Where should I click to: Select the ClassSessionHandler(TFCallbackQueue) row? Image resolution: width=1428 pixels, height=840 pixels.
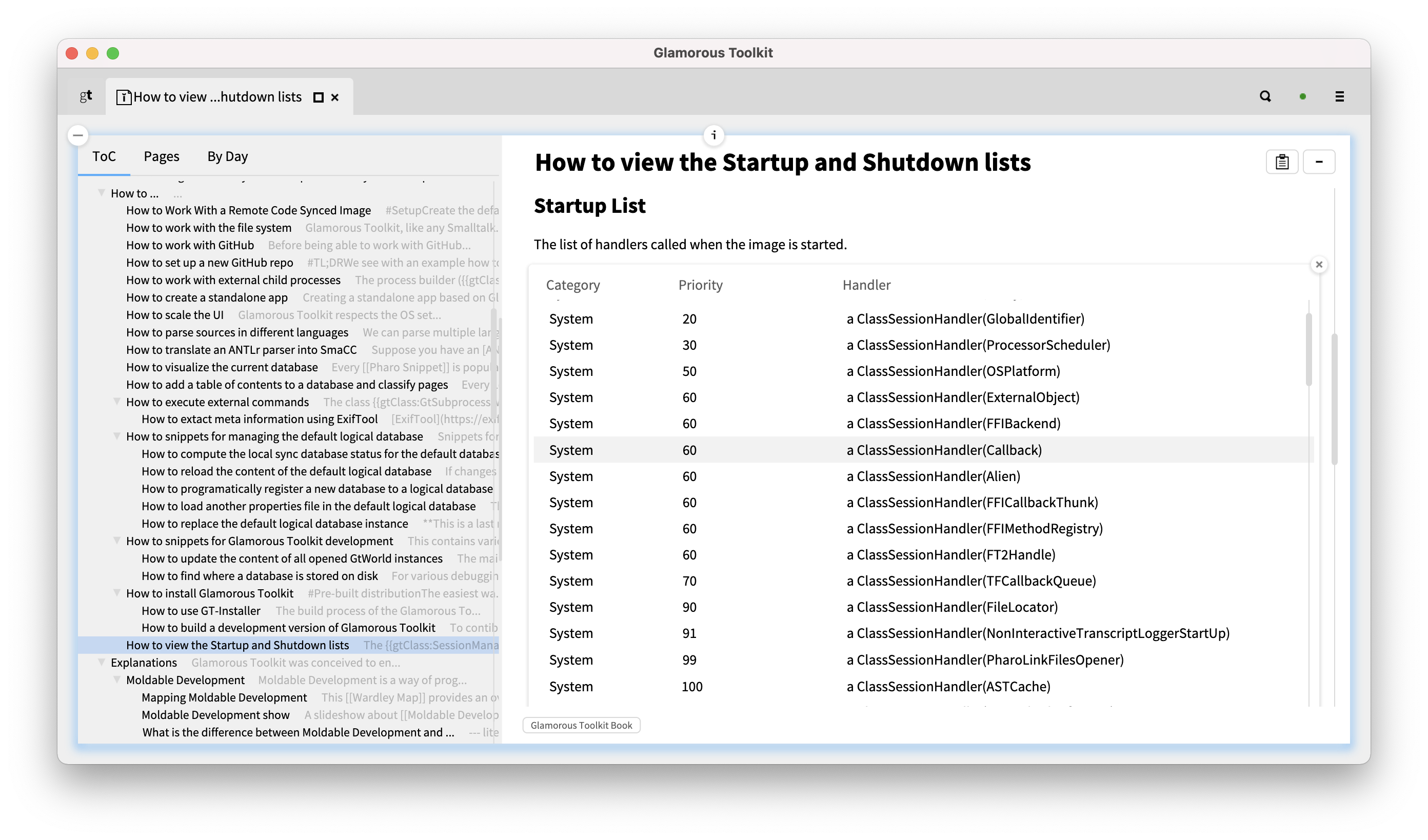tap(923, 581)
